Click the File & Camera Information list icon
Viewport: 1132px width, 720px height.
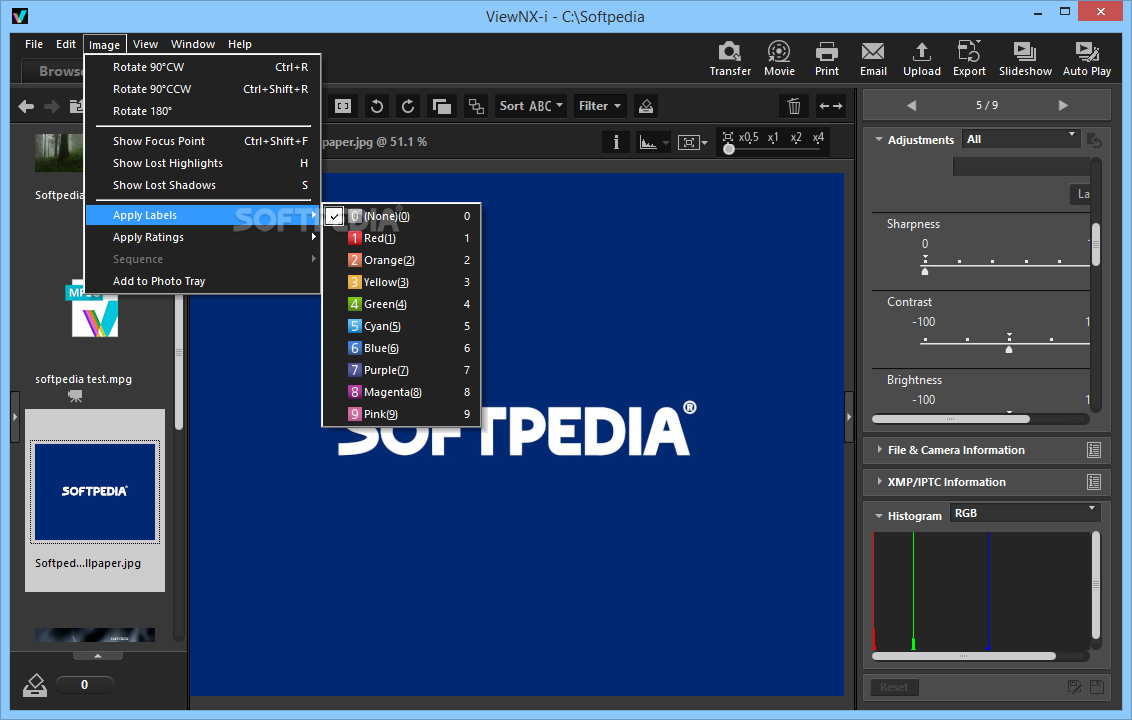click(x=1094, y=450)
